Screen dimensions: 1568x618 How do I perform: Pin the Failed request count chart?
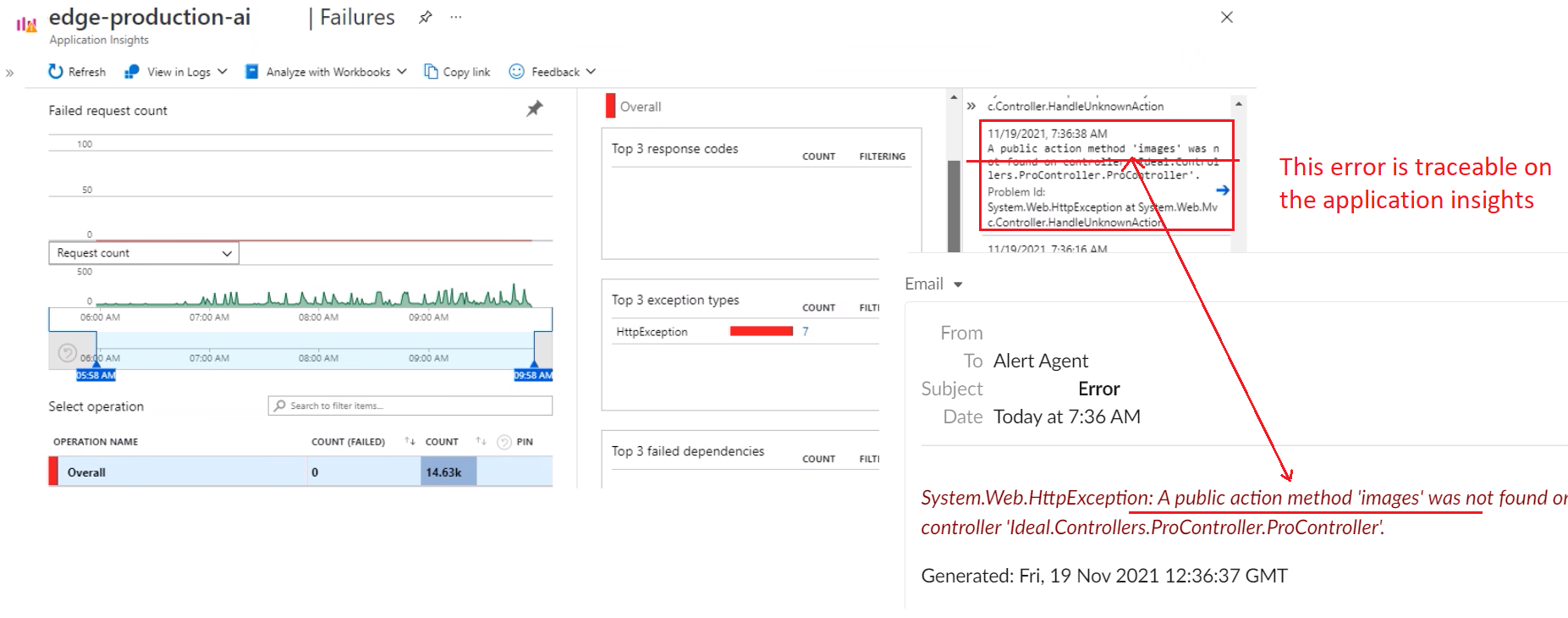(x=535, y=108)
